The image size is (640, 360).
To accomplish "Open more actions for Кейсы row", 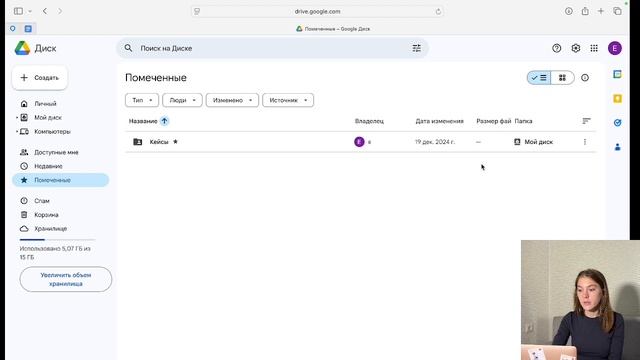I will click(x=585, y=142).
